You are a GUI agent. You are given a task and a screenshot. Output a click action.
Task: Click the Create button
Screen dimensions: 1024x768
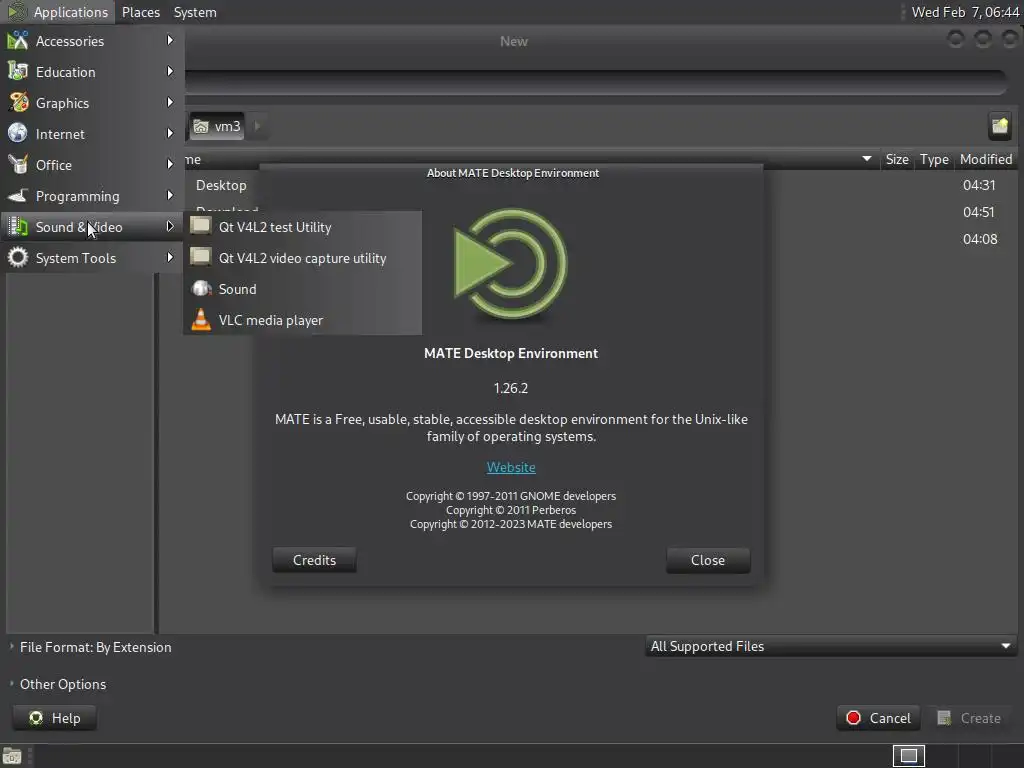click(x=970, y=718)
